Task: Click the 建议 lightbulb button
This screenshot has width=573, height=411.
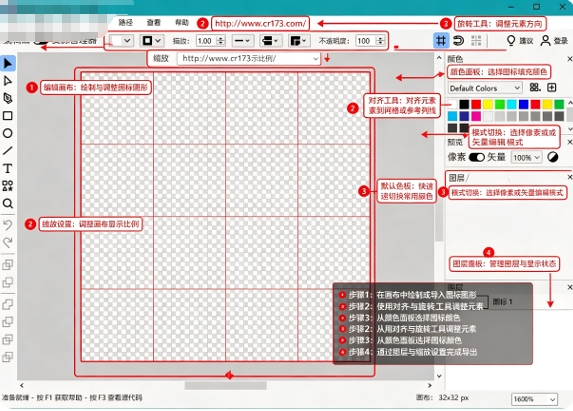Action: click(x=520, y=41)
